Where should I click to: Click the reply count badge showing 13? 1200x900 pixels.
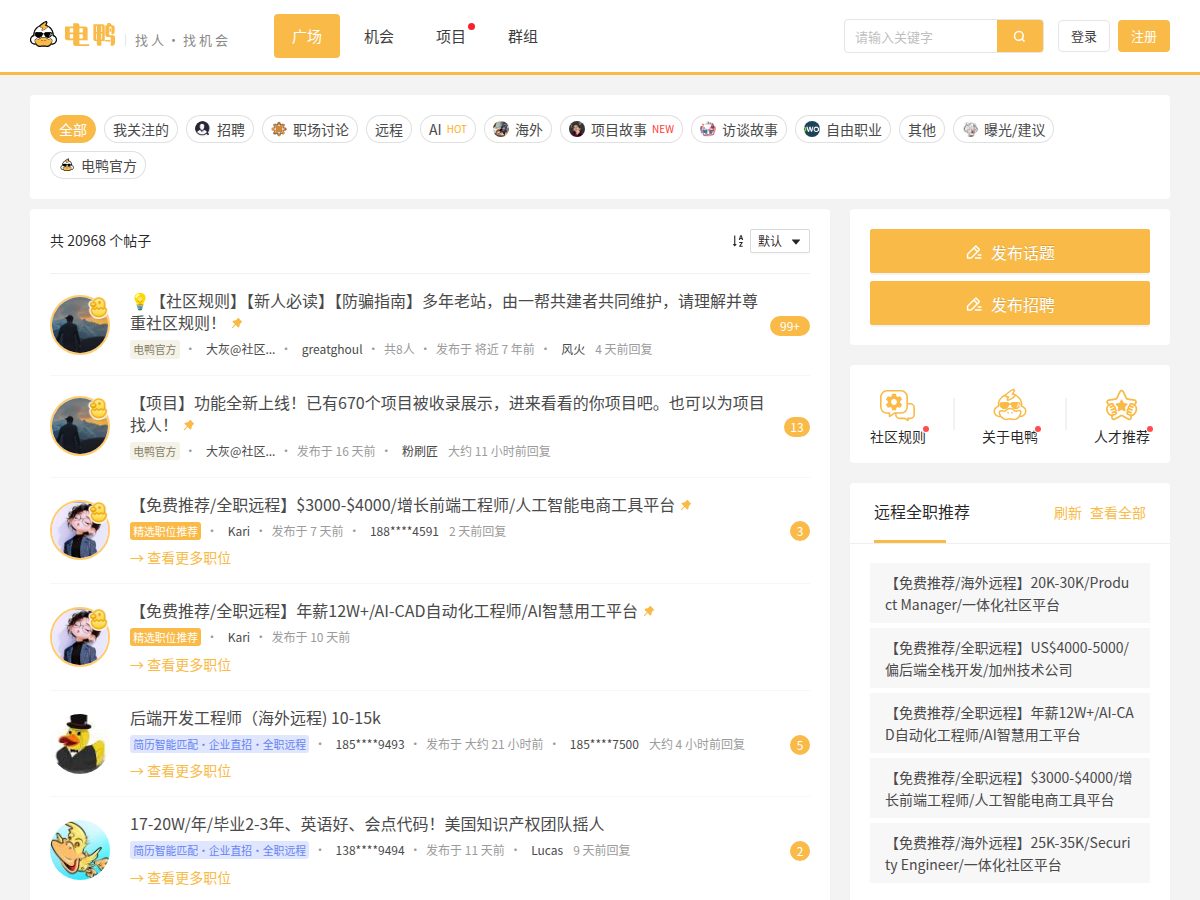797,427
